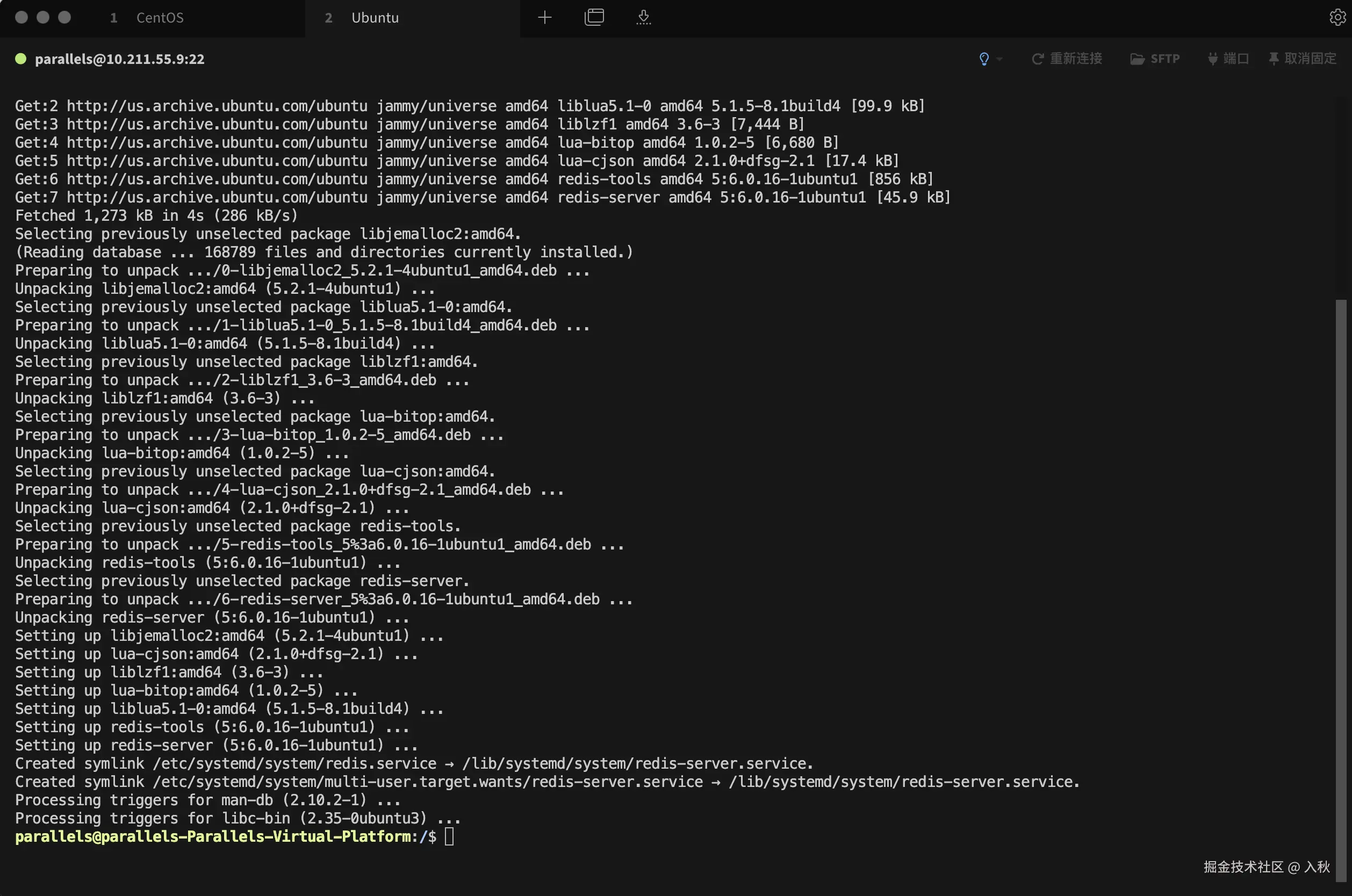Screen dimensions: 1352x896
Task: Click the download tray icon in tab bar
Action: tap(643, 17)
